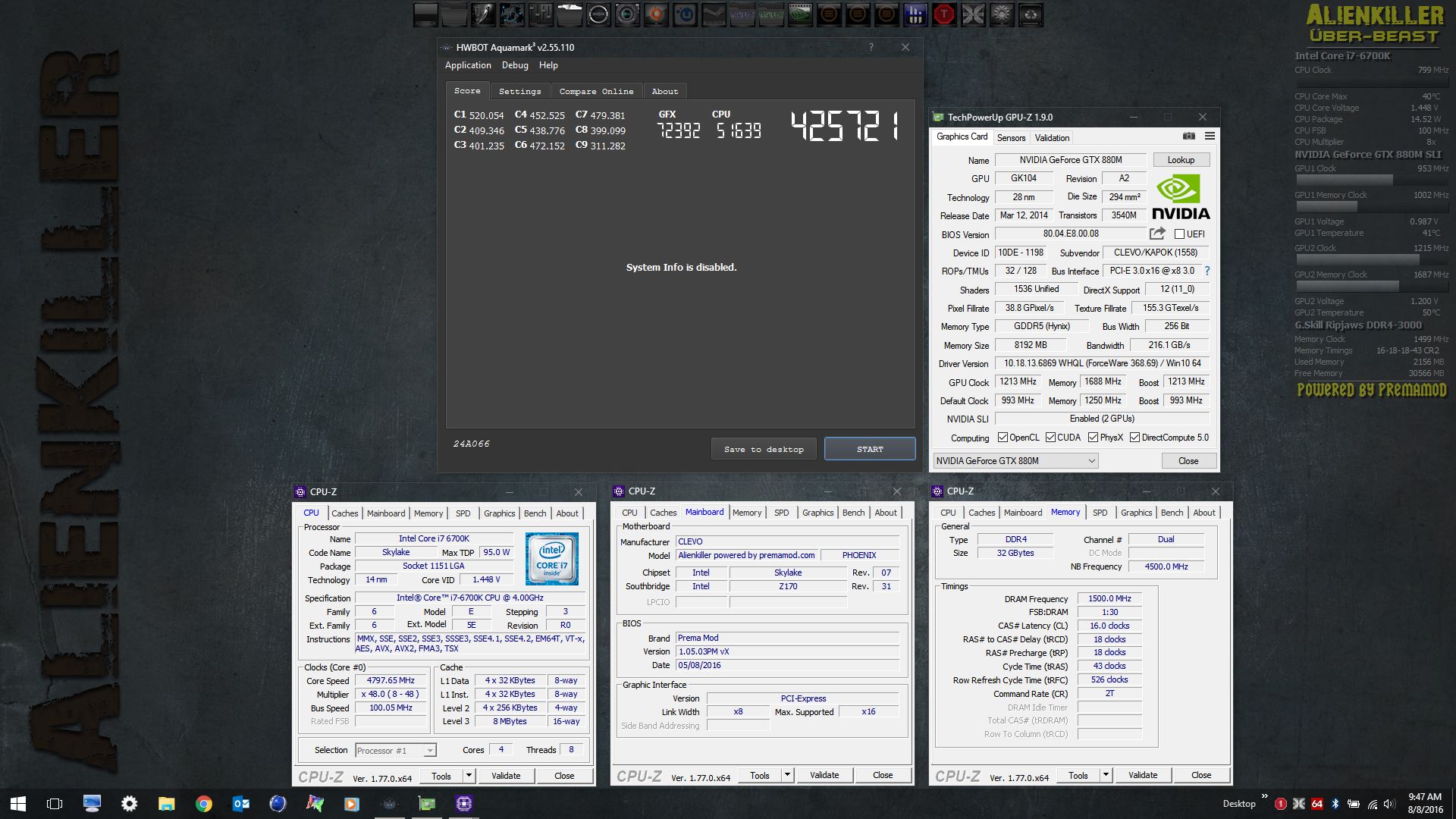The image size is (1456, 819).
Task: Click the Driver Version field in GPU-Z
Action: click(x=1102, y=363)
